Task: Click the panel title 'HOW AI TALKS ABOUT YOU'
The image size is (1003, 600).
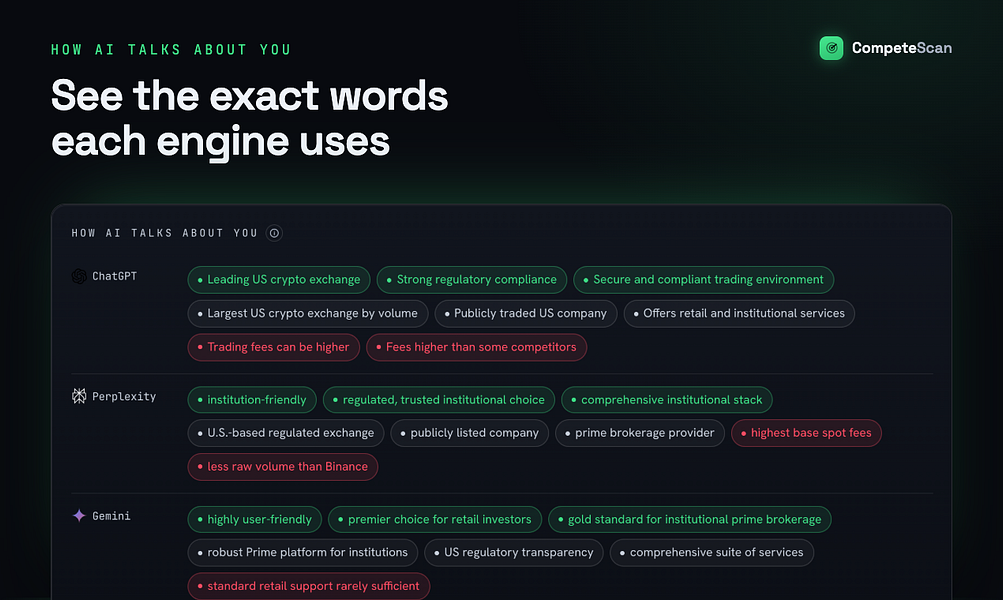Action: (x=164, y=233)
